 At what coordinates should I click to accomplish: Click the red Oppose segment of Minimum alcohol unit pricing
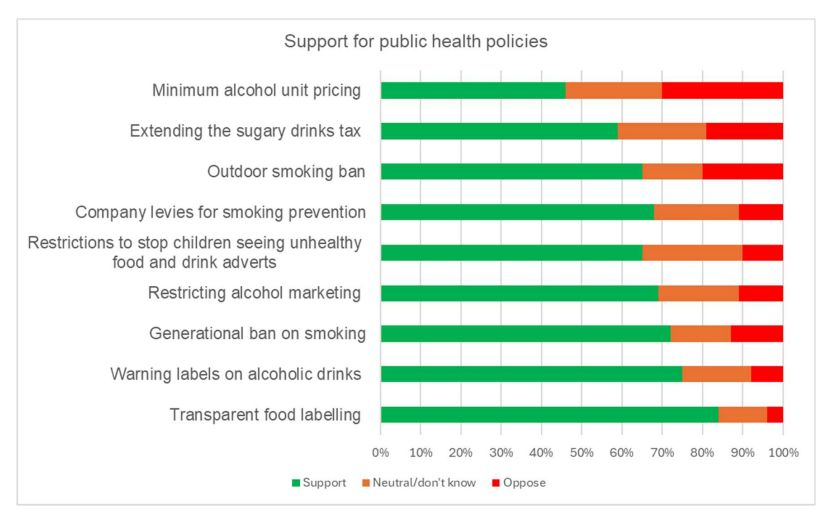722,90
